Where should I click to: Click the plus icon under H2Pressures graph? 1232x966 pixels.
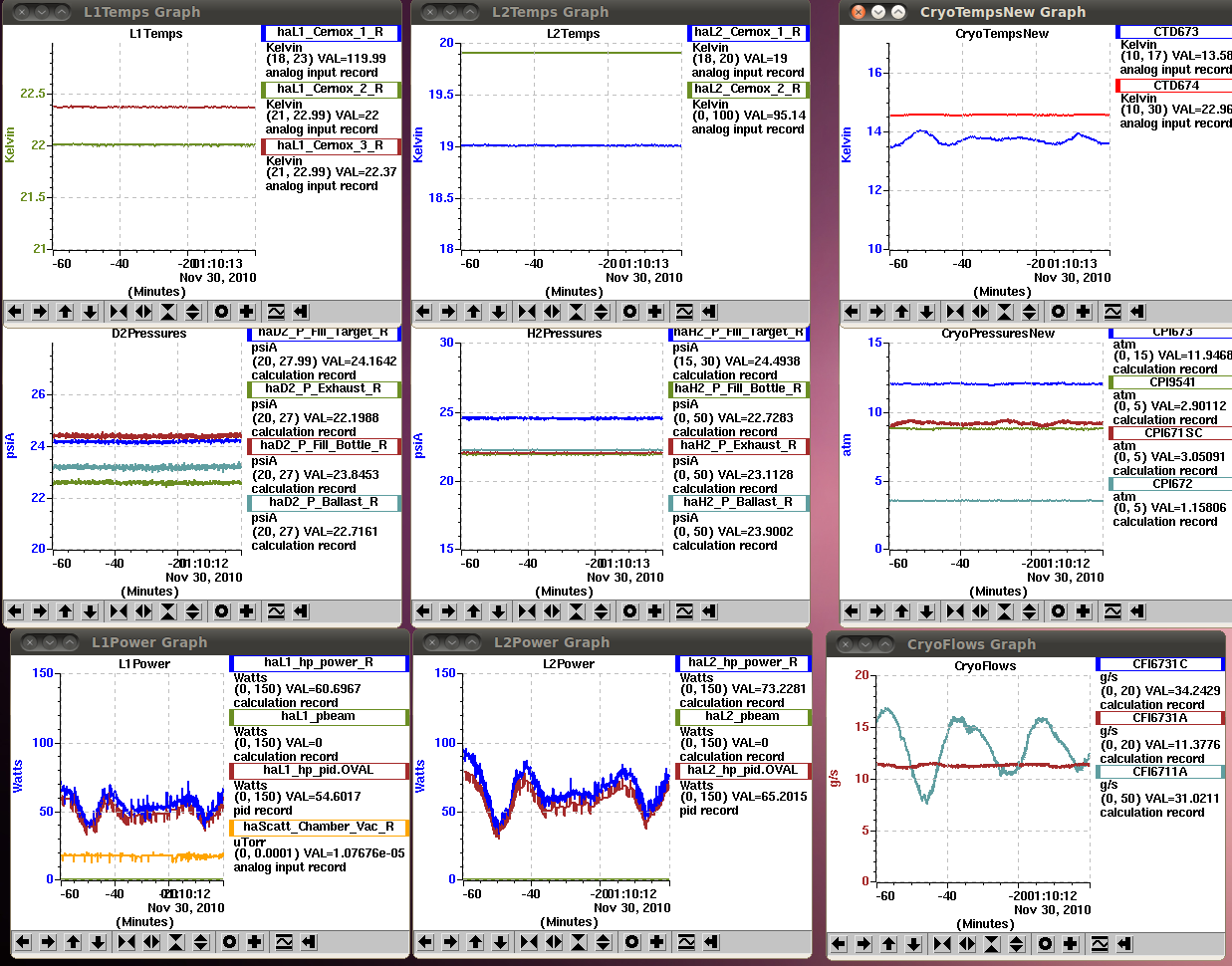[x=655, y=610]
